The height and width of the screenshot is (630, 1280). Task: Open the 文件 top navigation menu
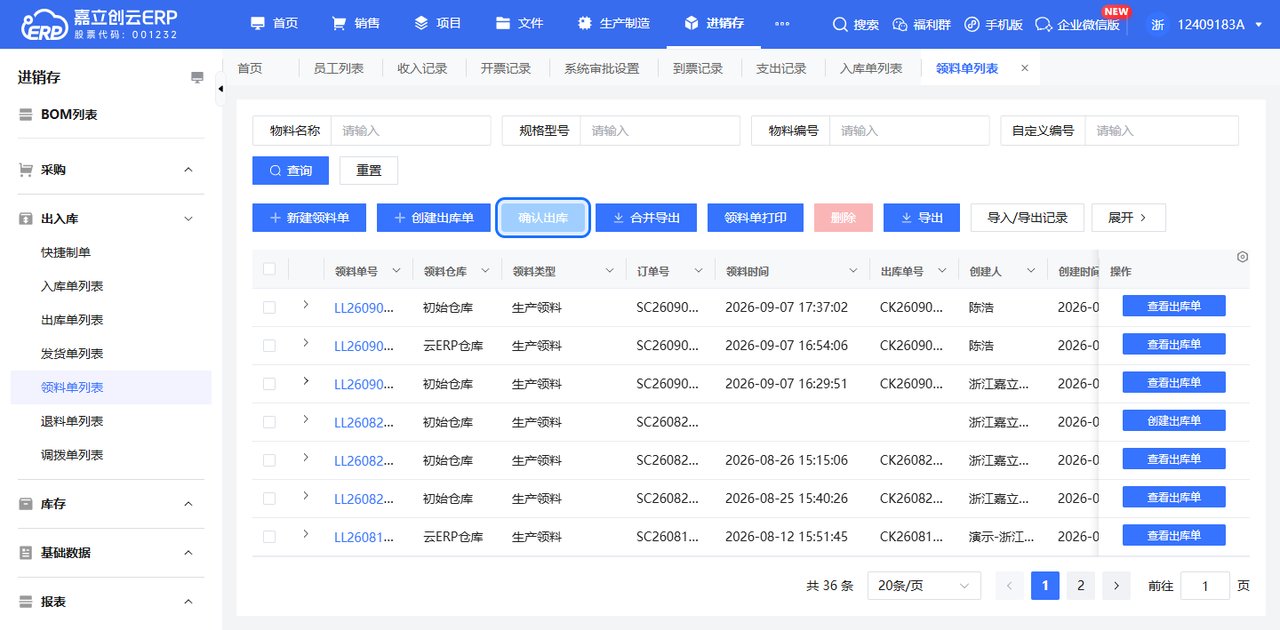pyautogui.click(x=520, y=23)
